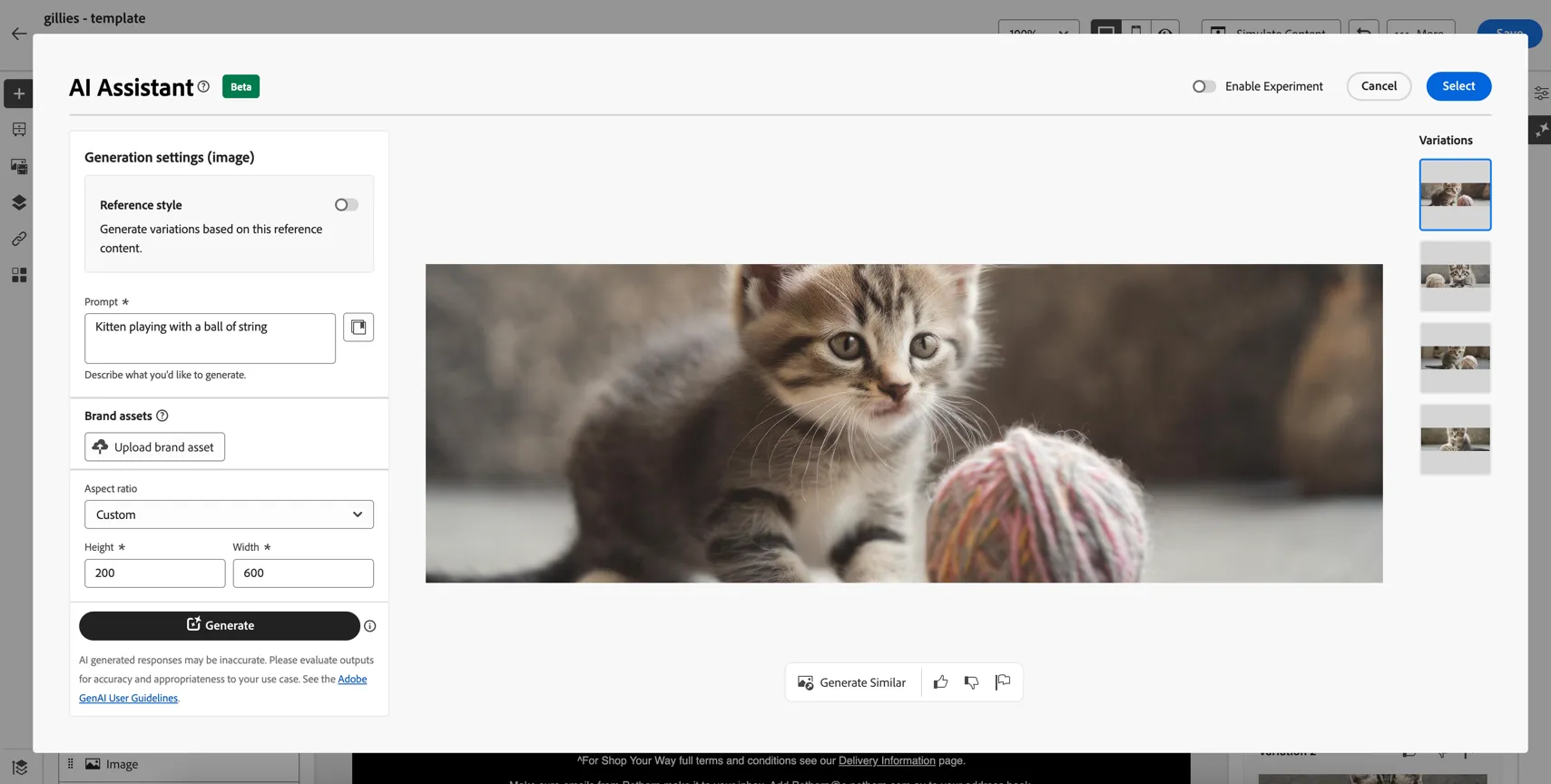Click the Cancel button
The height and width of the screenshot is (784, 1551).
(1379, 86)
